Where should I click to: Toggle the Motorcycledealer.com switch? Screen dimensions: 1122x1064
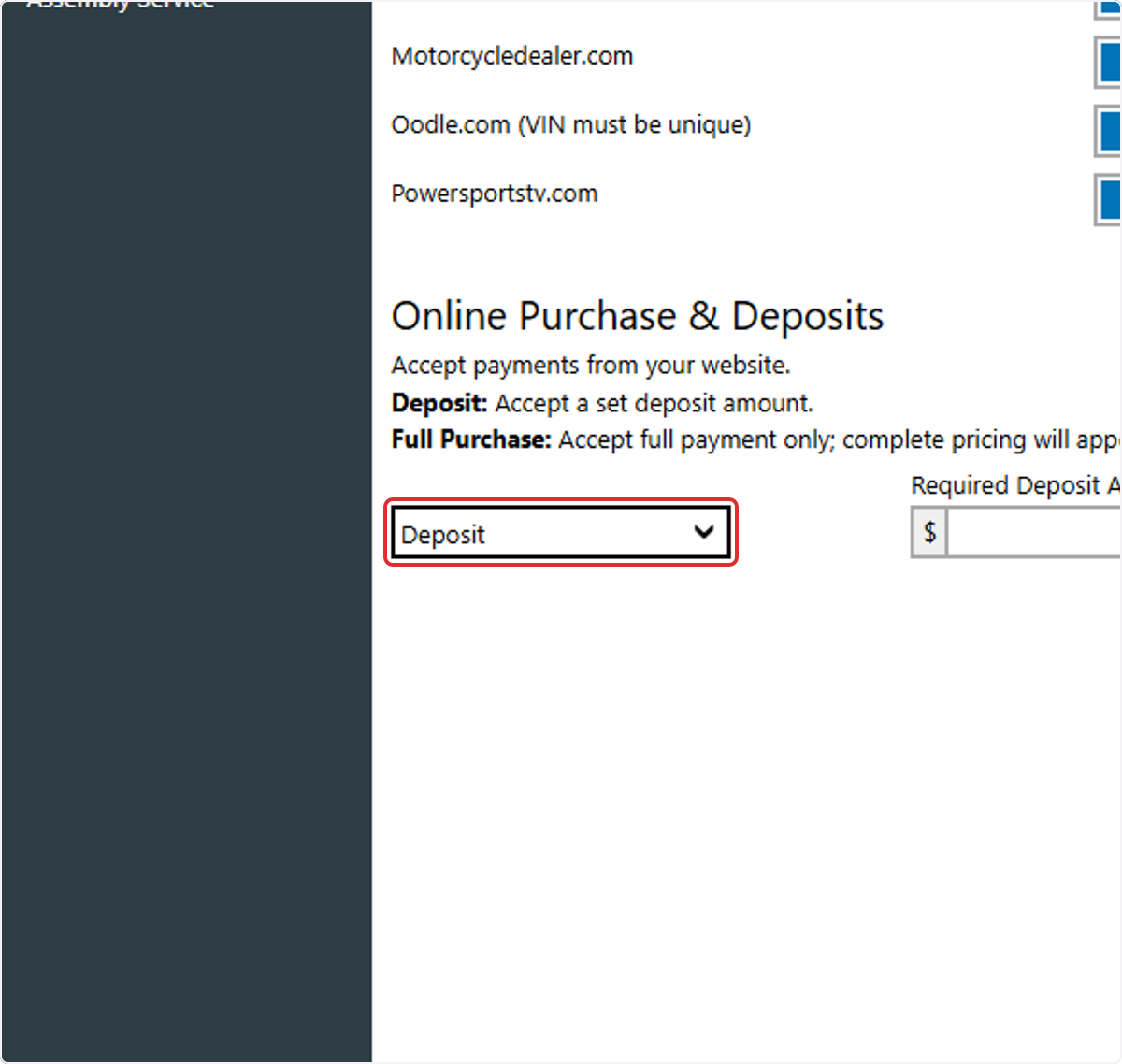tap(1108, 63)
